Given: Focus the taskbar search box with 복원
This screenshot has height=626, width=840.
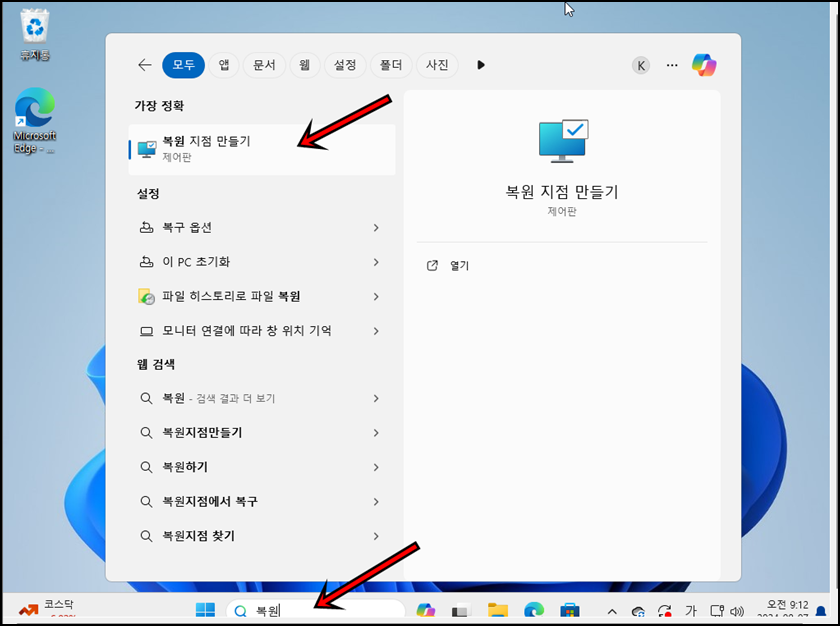Looking at the screenshot, I should (316, 610).
